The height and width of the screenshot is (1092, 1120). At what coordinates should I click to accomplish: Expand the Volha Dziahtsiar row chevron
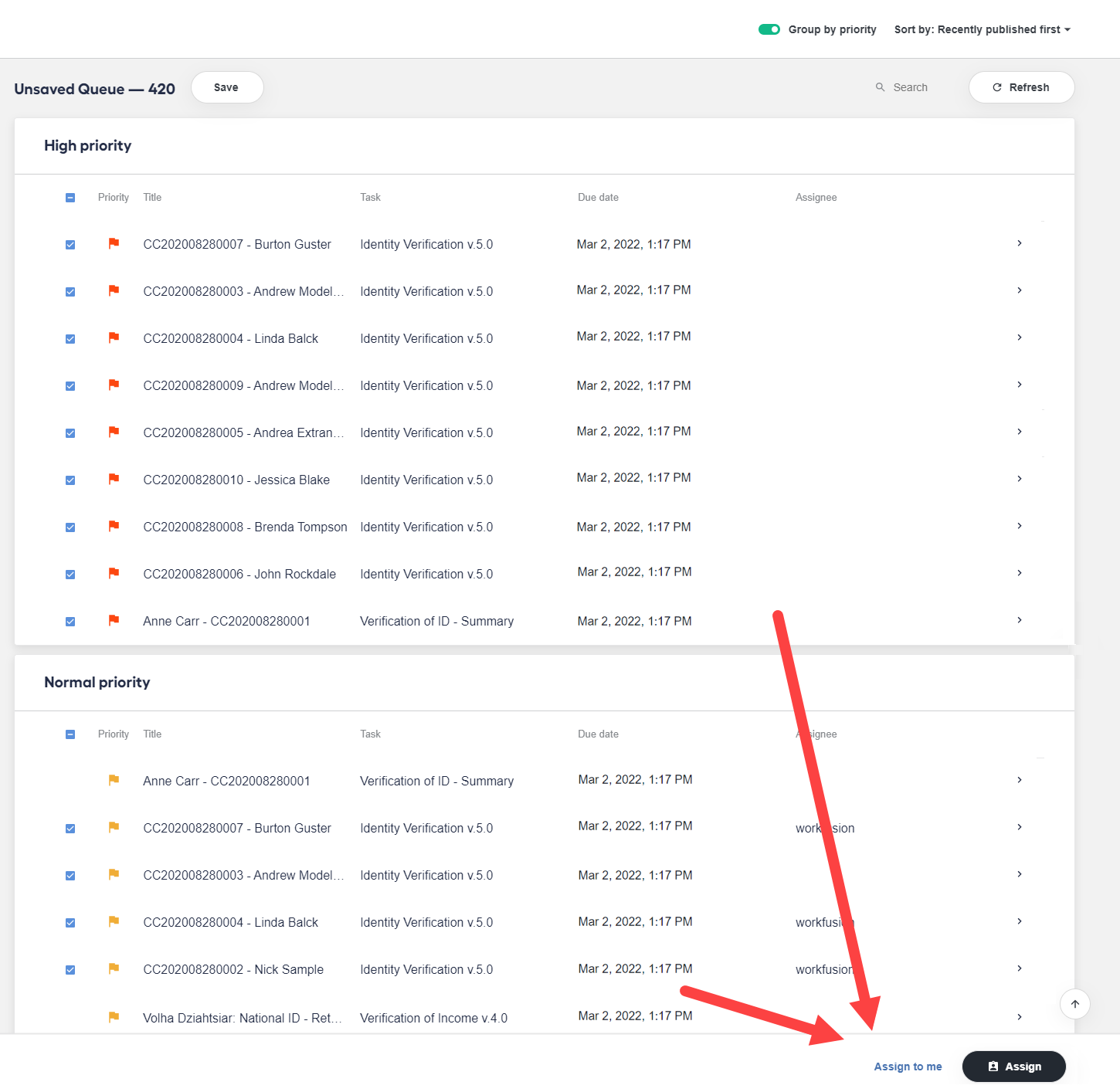pyautogui.click(x=1020, y=1017)
